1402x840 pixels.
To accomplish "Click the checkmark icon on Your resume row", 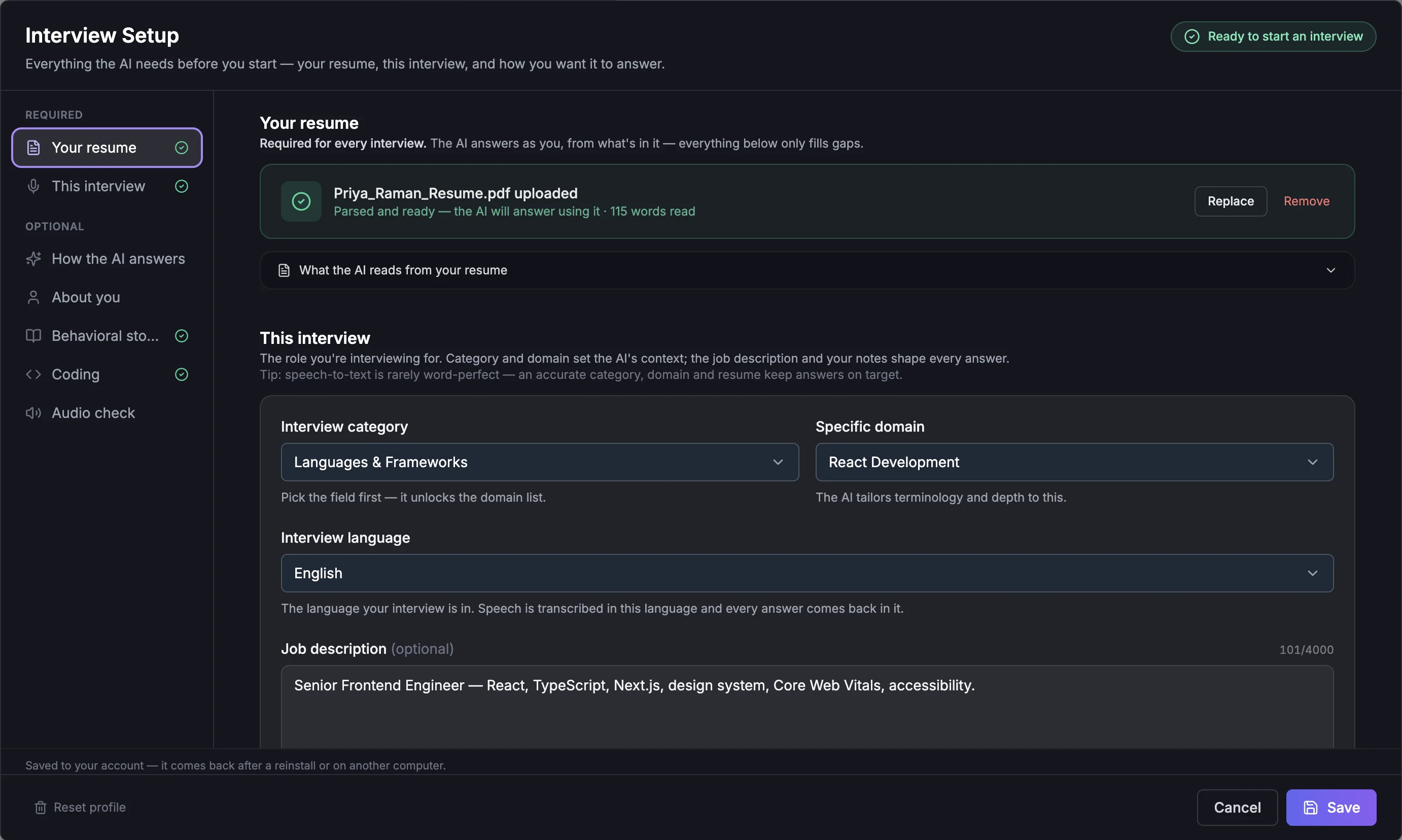I will click(x=182, y=148).
